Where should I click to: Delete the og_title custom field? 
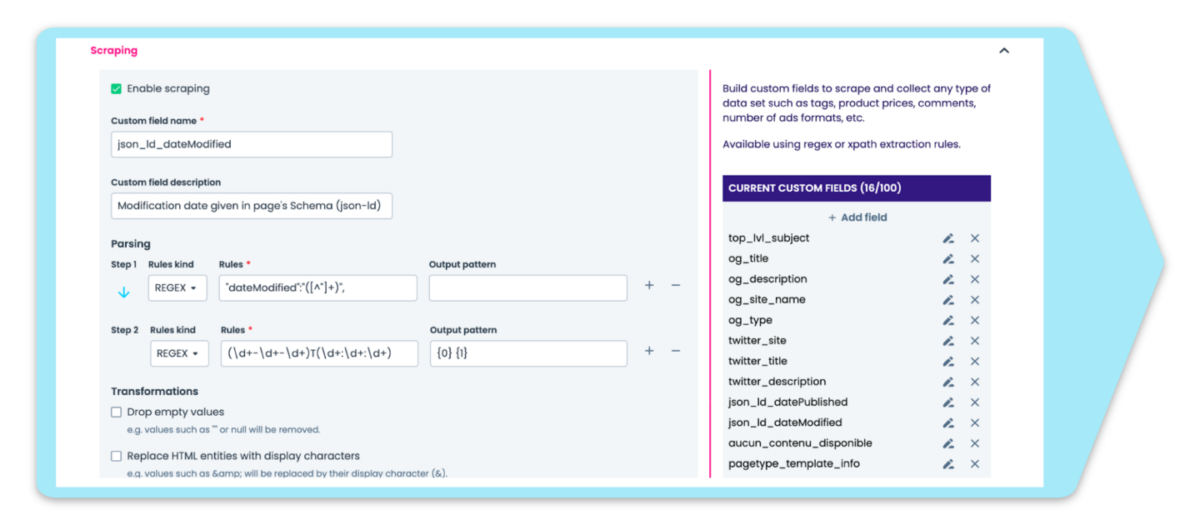point(975,259)
